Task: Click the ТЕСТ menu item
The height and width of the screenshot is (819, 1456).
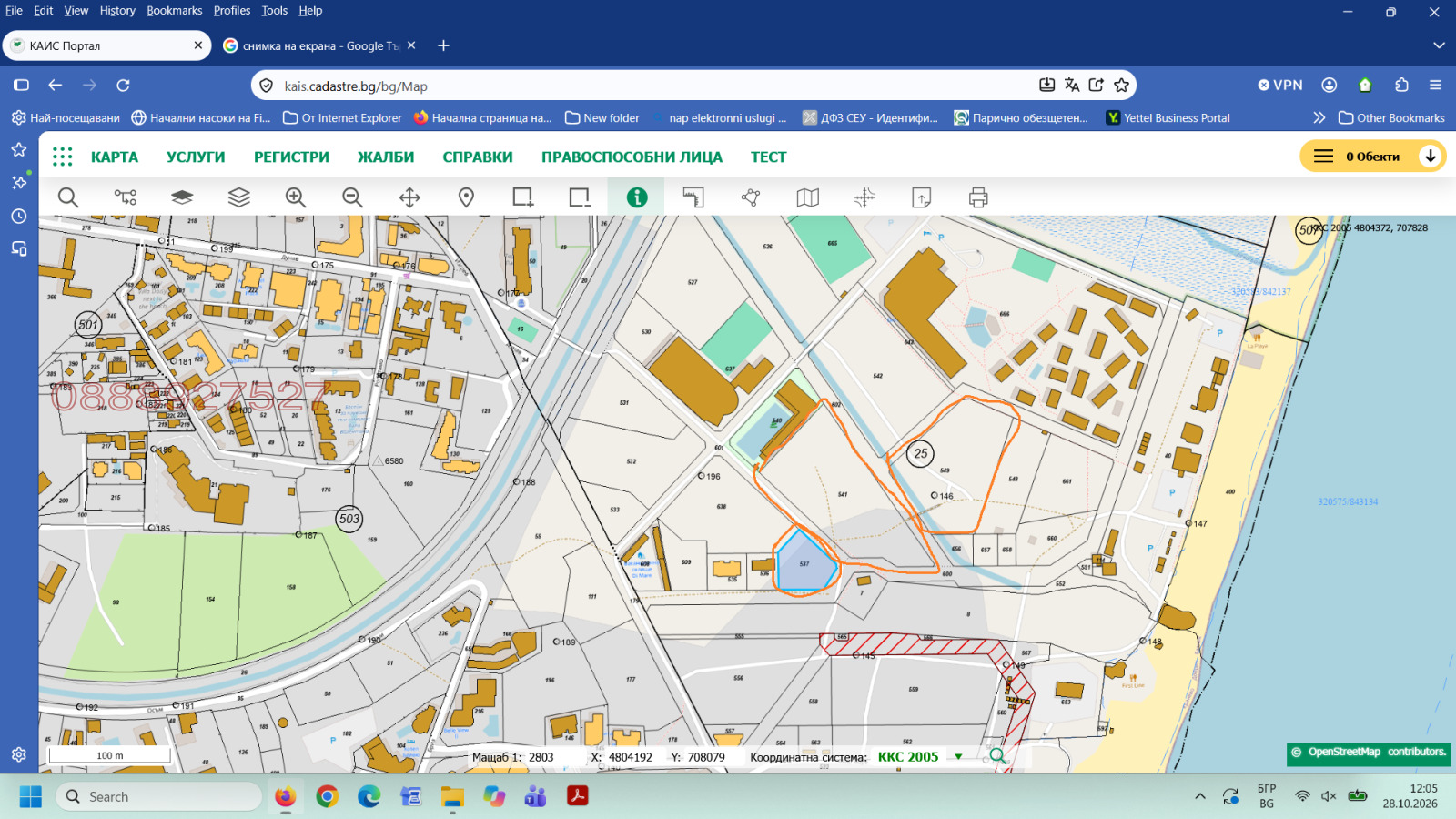Action: [x=768, y=157]
